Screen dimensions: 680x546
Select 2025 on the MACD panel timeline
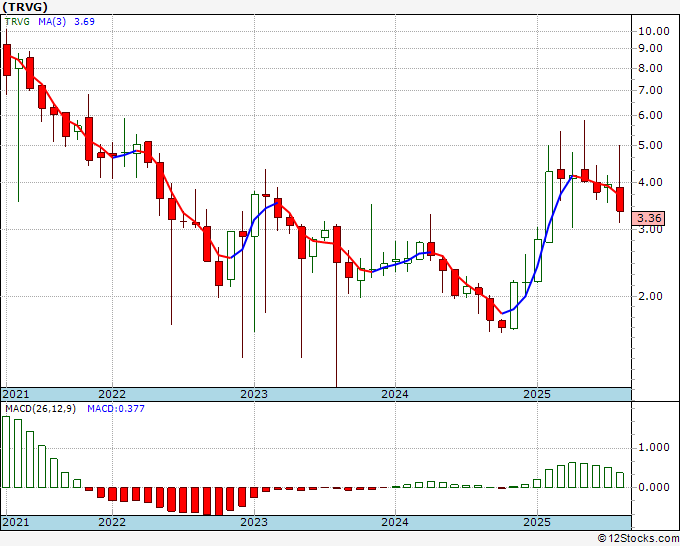tap(537, 522)
